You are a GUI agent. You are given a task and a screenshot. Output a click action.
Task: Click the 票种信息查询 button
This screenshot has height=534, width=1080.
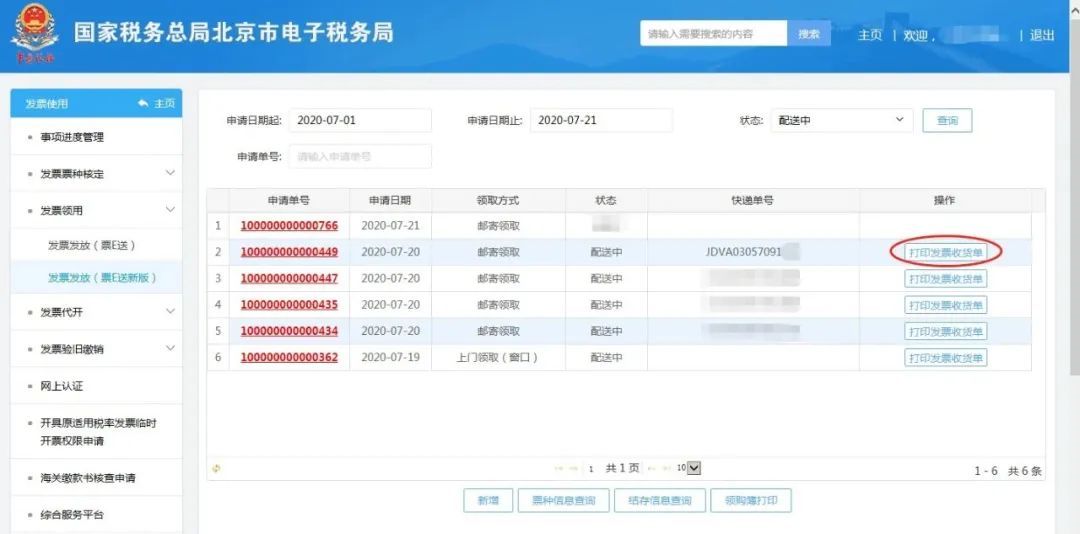click(x=563, y=501)
